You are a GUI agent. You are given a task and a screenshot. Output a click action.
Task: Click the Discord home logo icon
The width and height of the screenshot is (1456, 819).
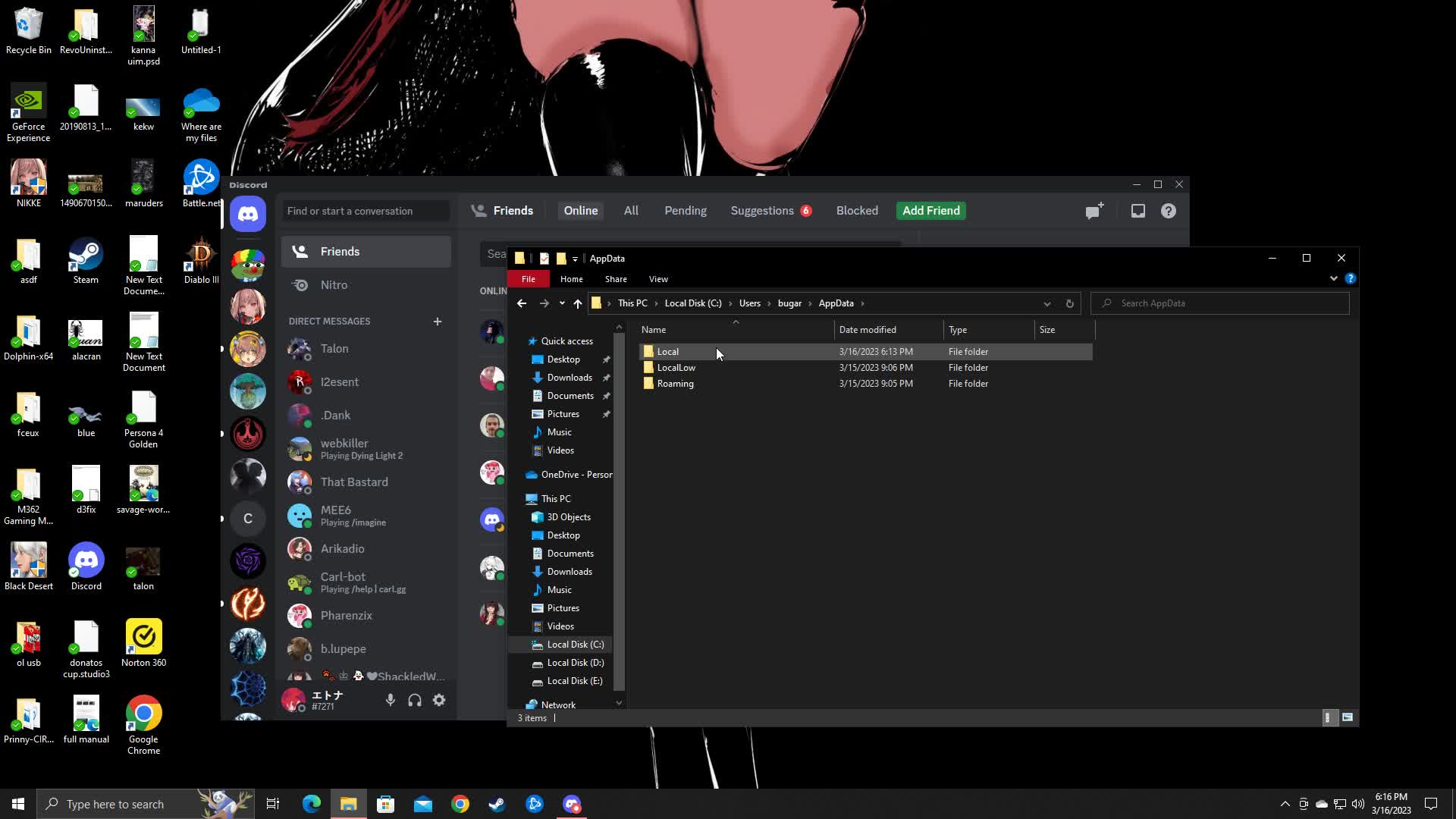coord(248,215)
